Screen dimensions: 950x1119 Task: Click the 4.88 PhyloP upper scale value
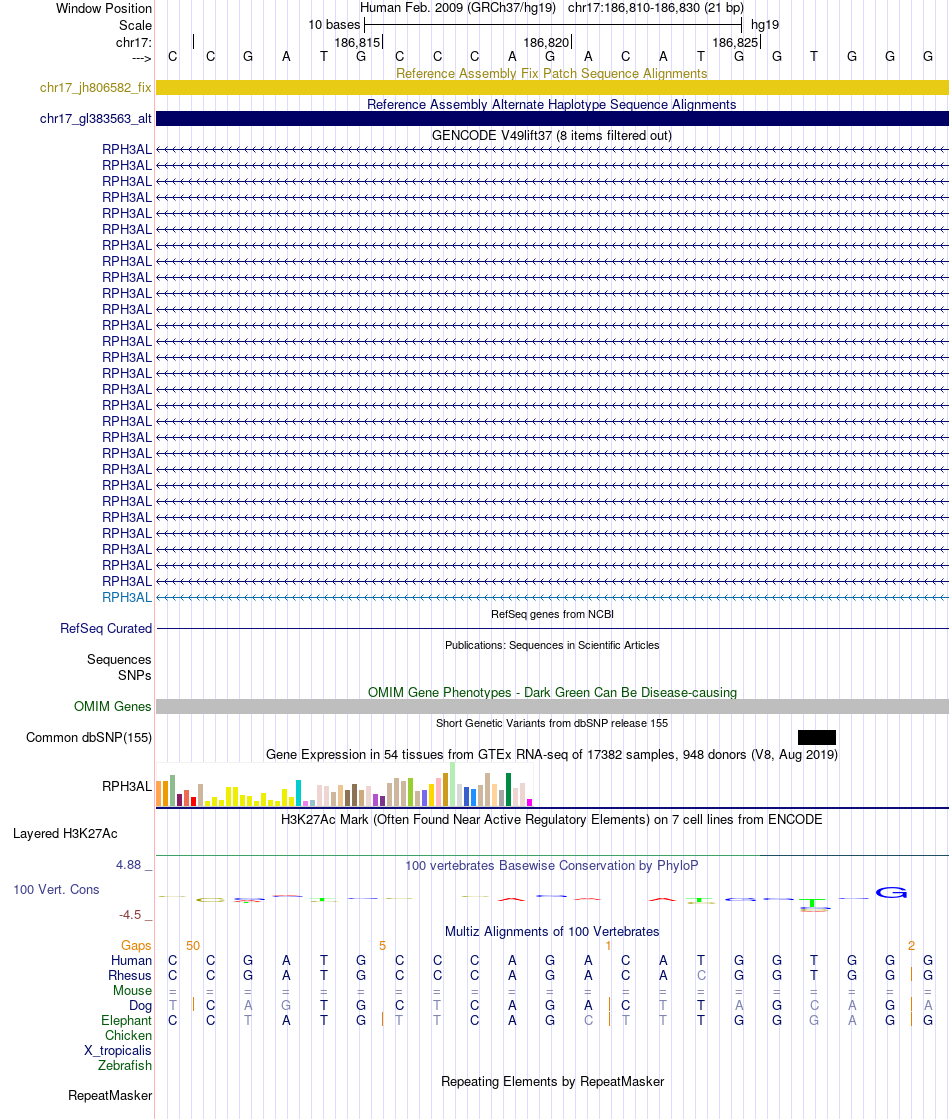(x=128, y=865)
